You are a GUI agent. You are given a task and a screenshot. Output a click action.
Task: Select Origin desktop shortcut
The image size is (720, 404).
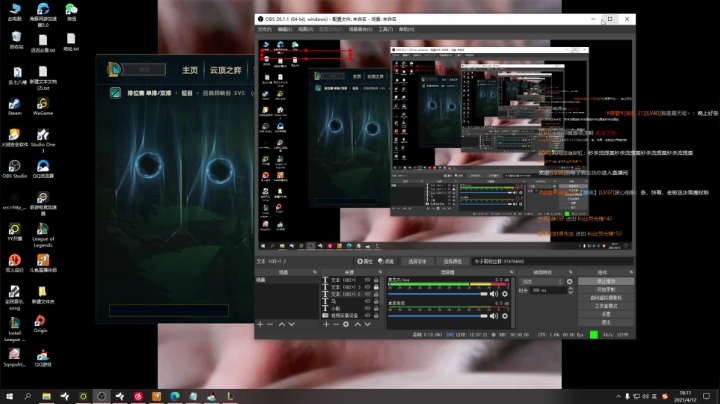40,324
